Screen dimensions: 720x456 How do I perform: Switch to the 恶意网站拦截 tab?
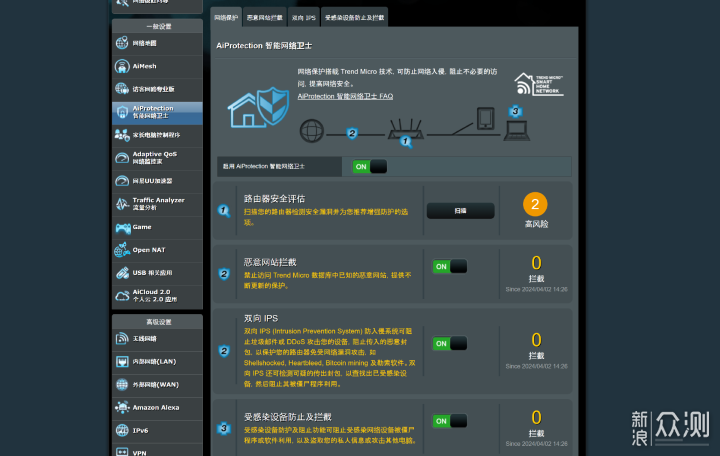(264, 17)
